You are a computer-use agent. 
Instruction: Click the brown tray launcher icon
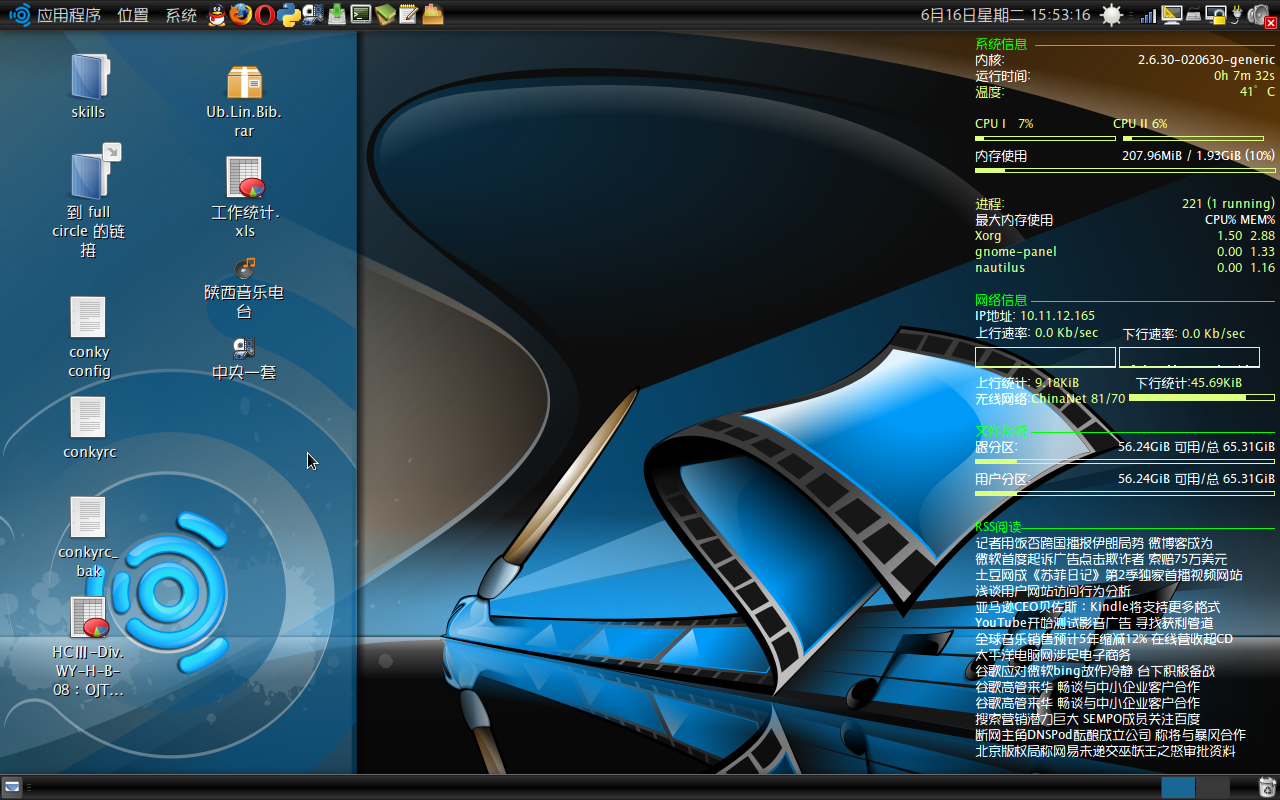[432, 15]
